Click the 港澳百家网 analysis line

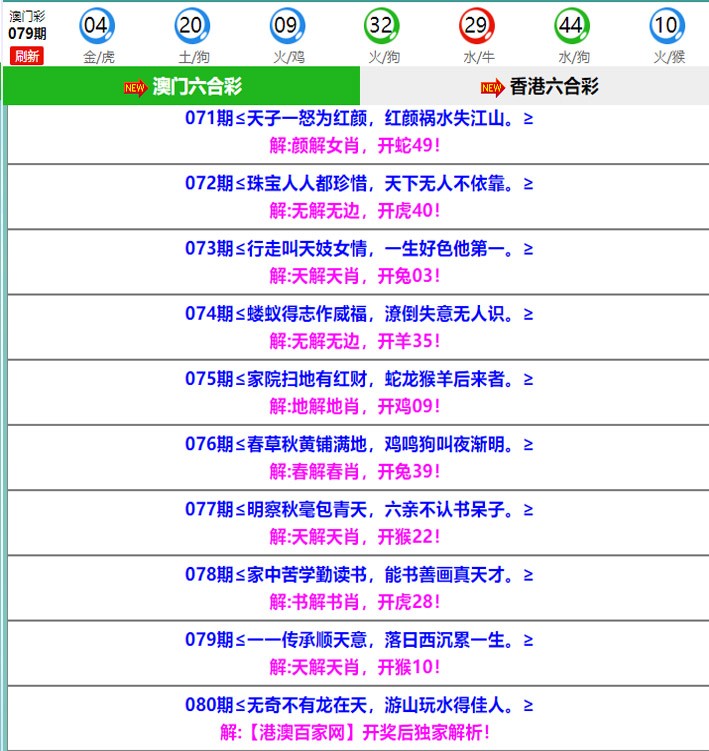[x=355, y=733]
